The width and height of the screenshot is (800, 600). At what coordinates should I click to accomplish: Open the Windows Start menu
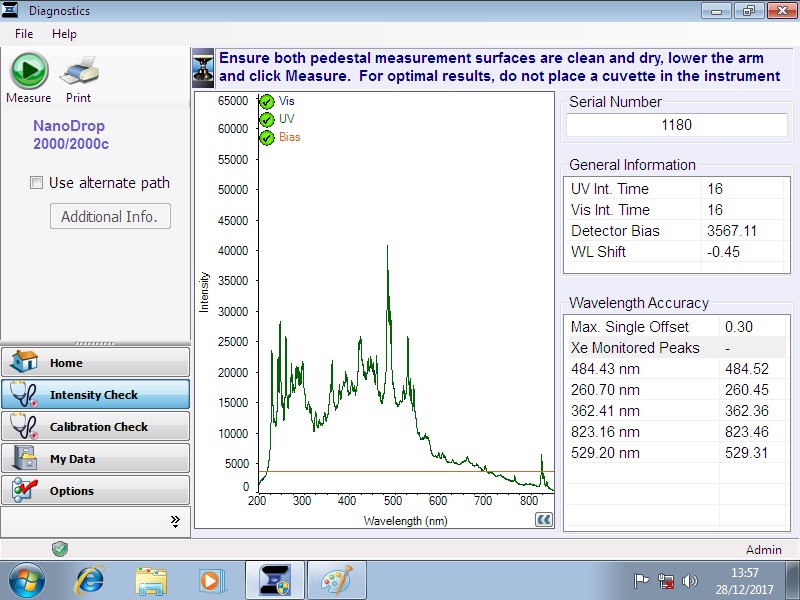pyautogui.click(x=27, y=580)
